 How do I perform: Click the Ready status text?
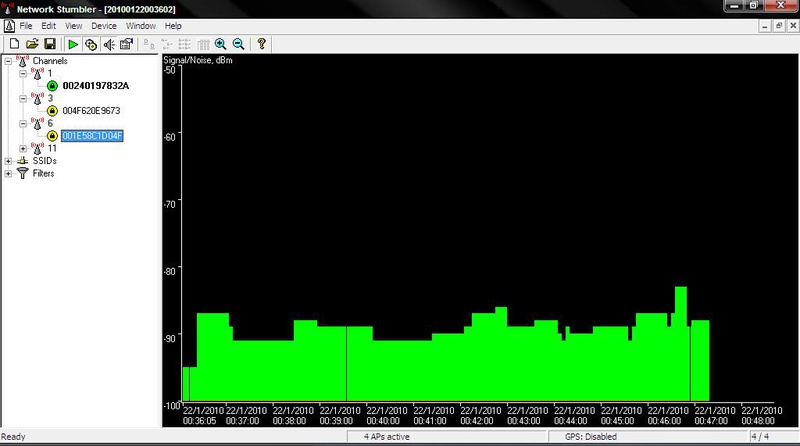(13, 437)
